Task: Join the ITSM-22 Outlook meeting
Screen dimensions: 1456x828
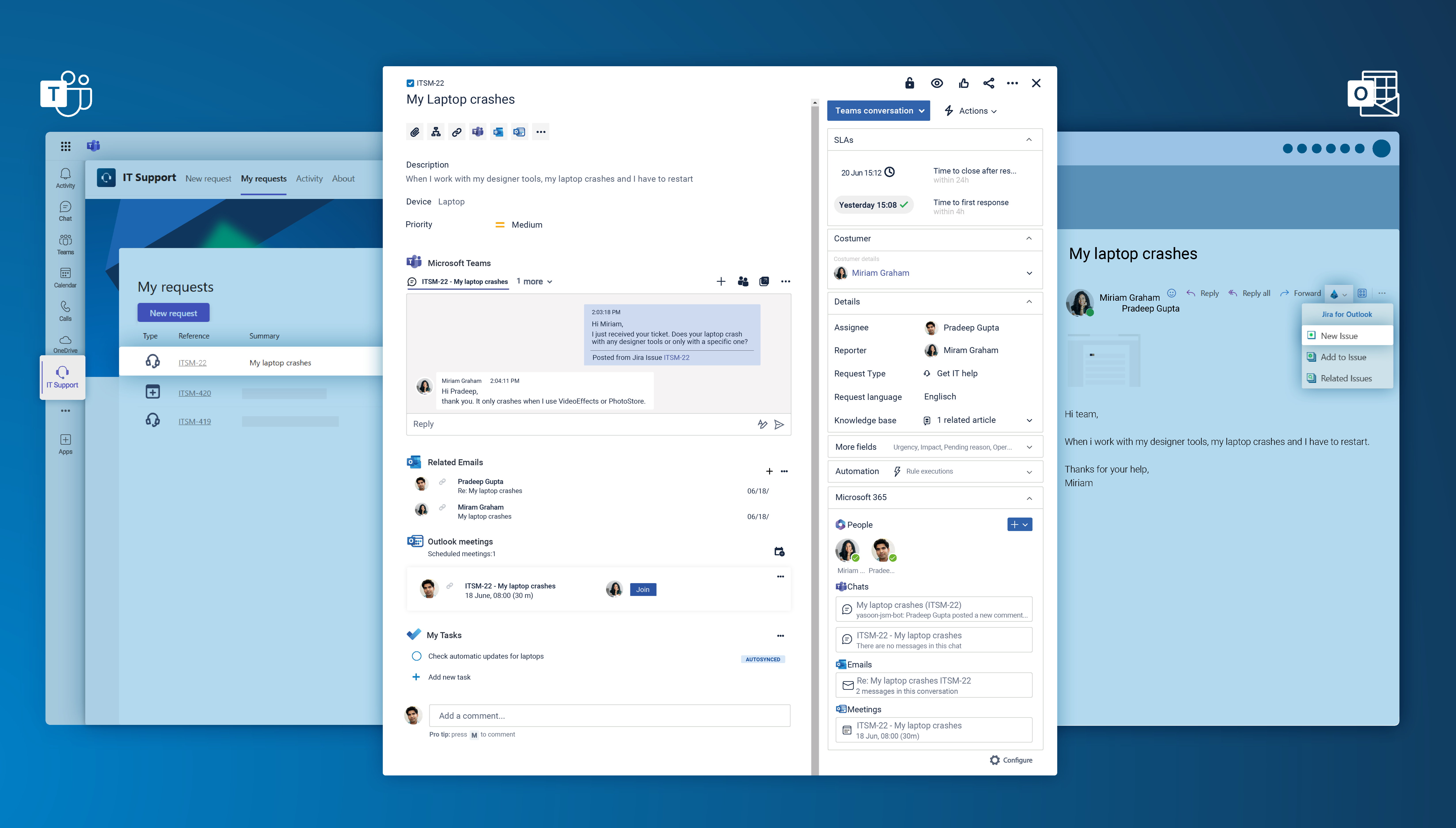Action: (642, 589)
